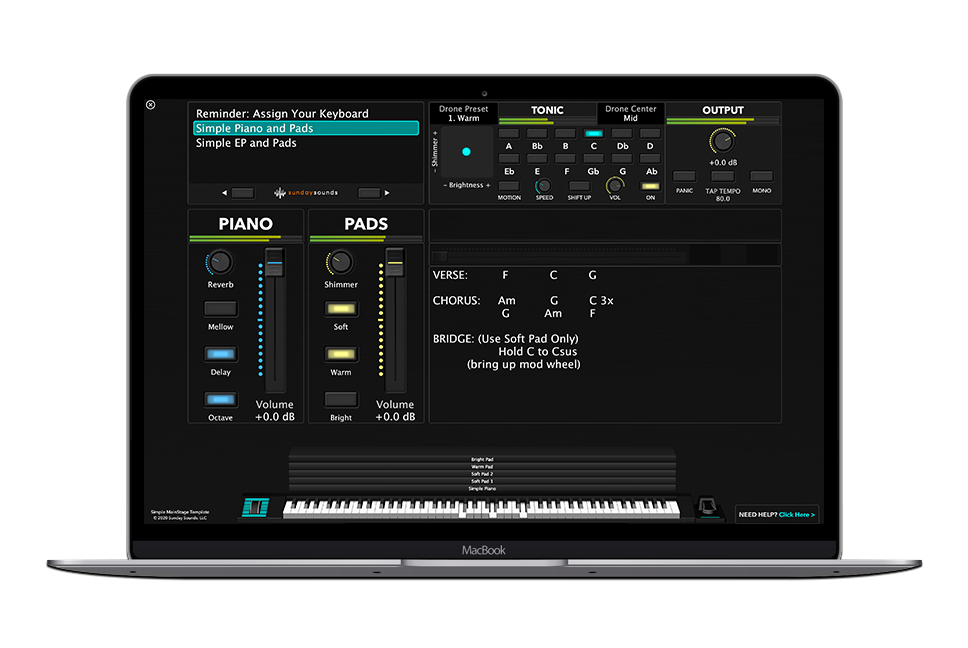This screenshot has height=648, width=968.
Task: Adjust the Shimmer knob in the PADS panel
Action: [340, 264]
